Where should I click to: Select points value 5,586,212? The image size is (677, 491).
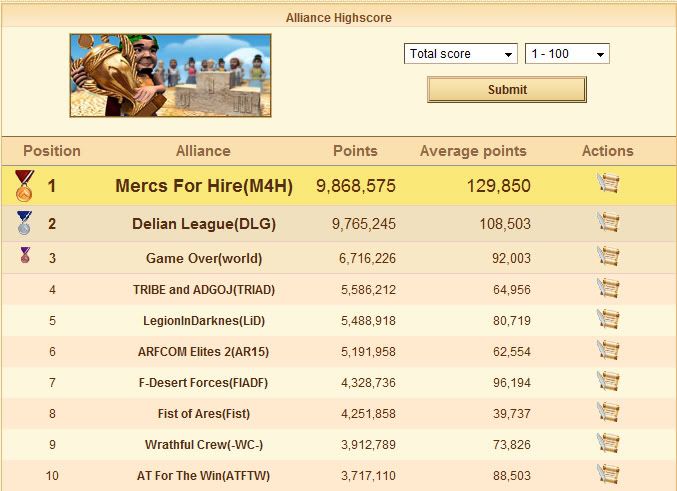click(368, 289)
